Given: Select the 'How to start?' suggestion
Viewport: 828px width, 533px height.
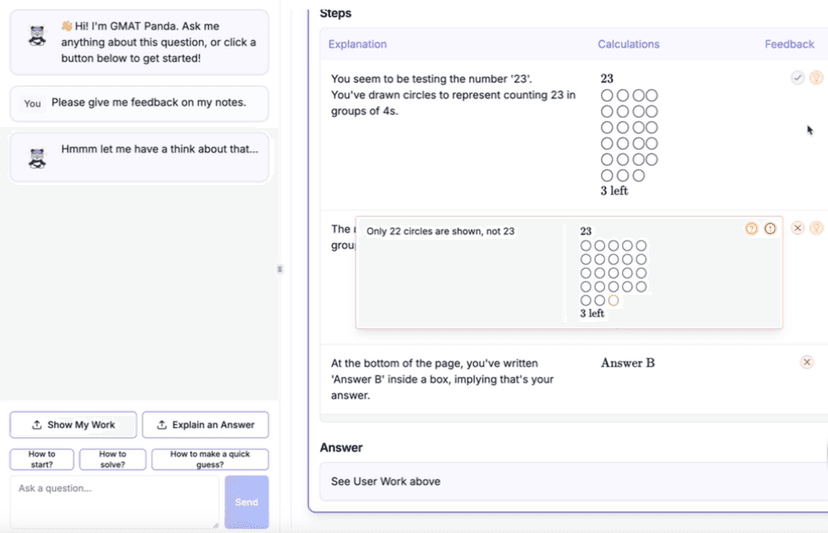Looking at the screenshot, I should point(42,459).
